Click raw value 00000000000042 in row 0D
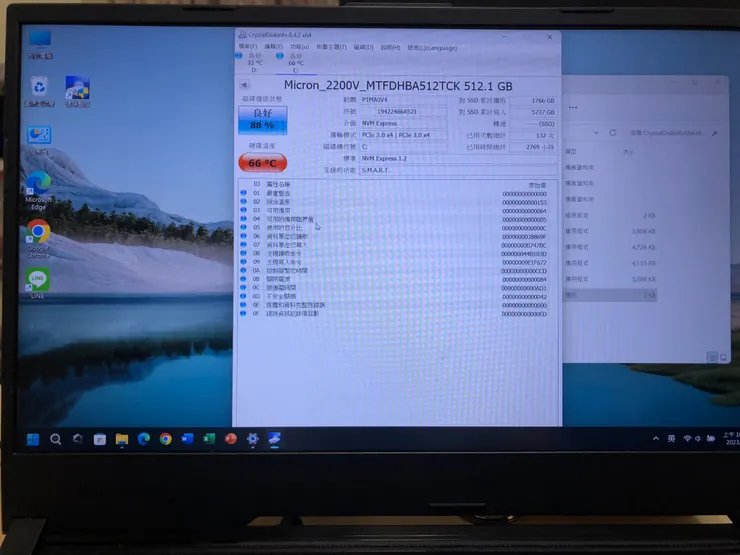740x555 pixels. click(524, 297)
